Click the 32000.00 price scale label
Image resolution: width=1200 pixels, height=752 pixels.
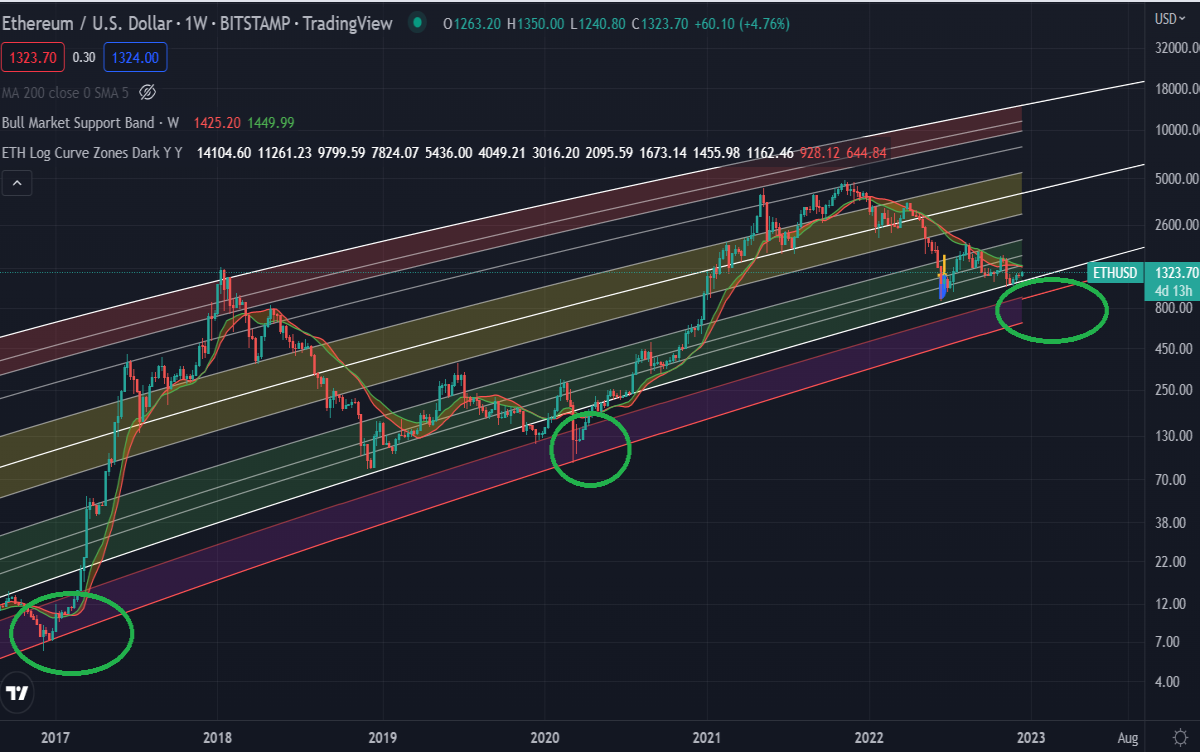tap(1176, 47)
